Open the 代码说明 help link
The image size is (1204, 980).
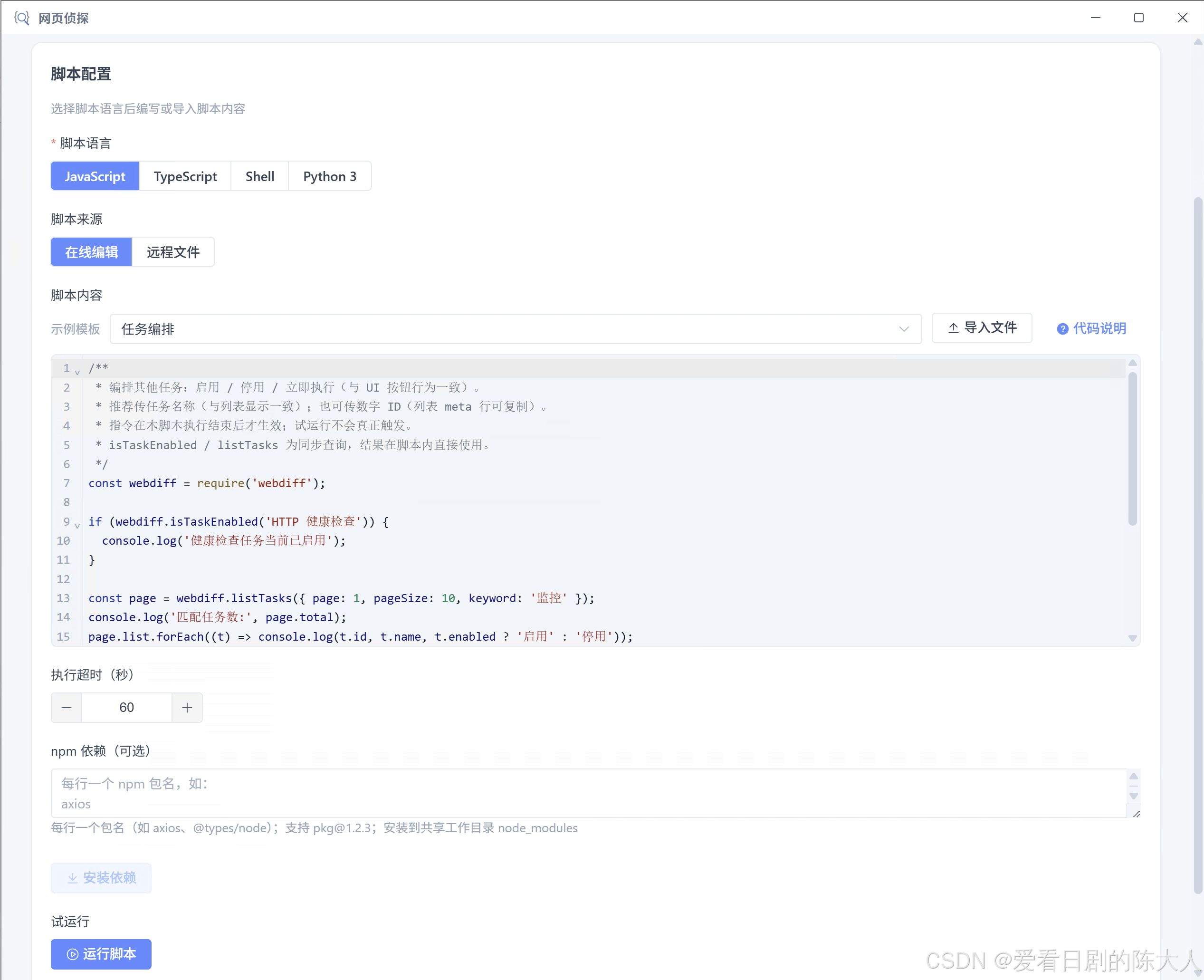tap(1091, 328)
